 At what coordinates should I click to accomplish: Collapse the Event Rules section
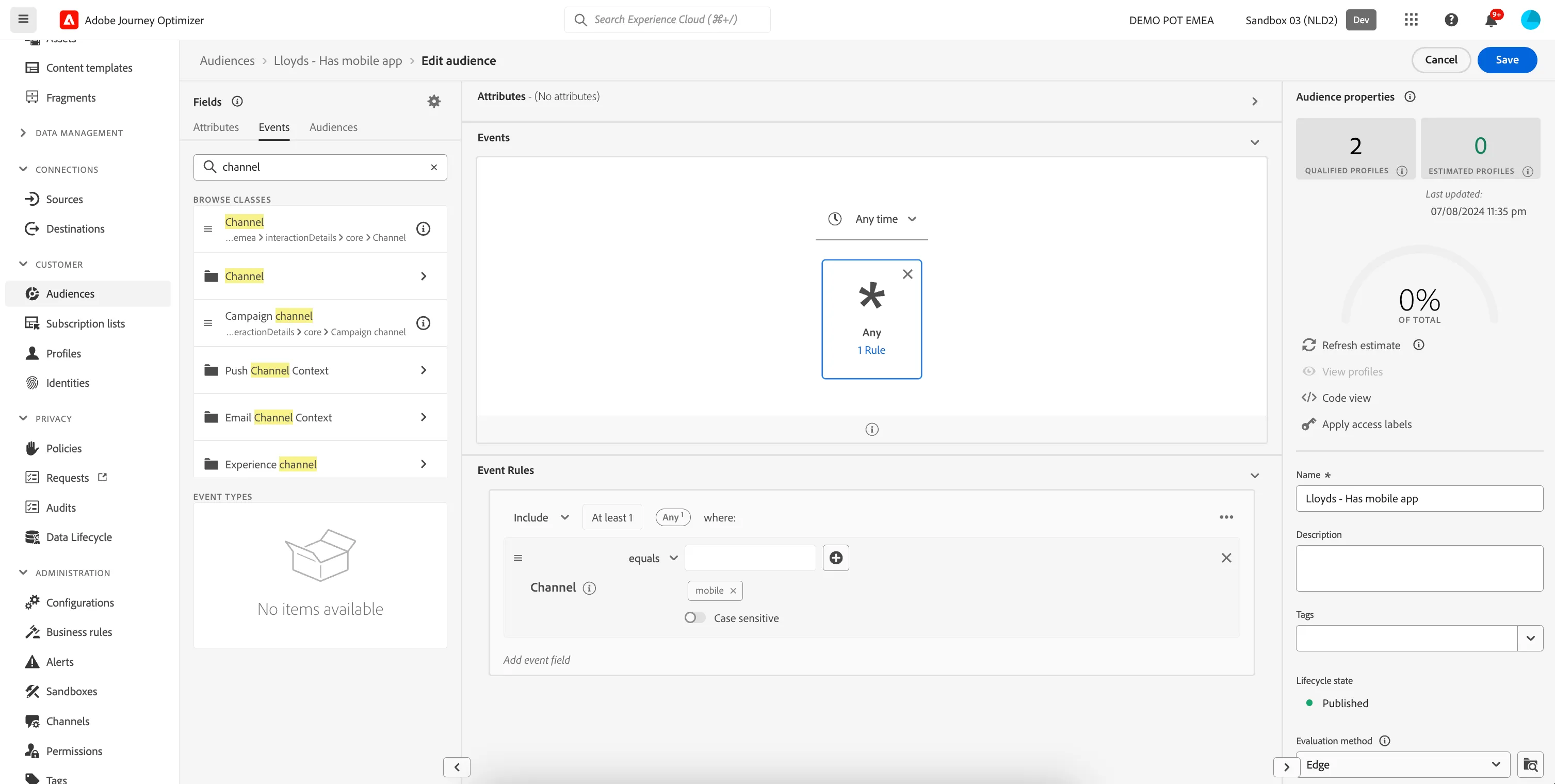(x=1254, y=476)
